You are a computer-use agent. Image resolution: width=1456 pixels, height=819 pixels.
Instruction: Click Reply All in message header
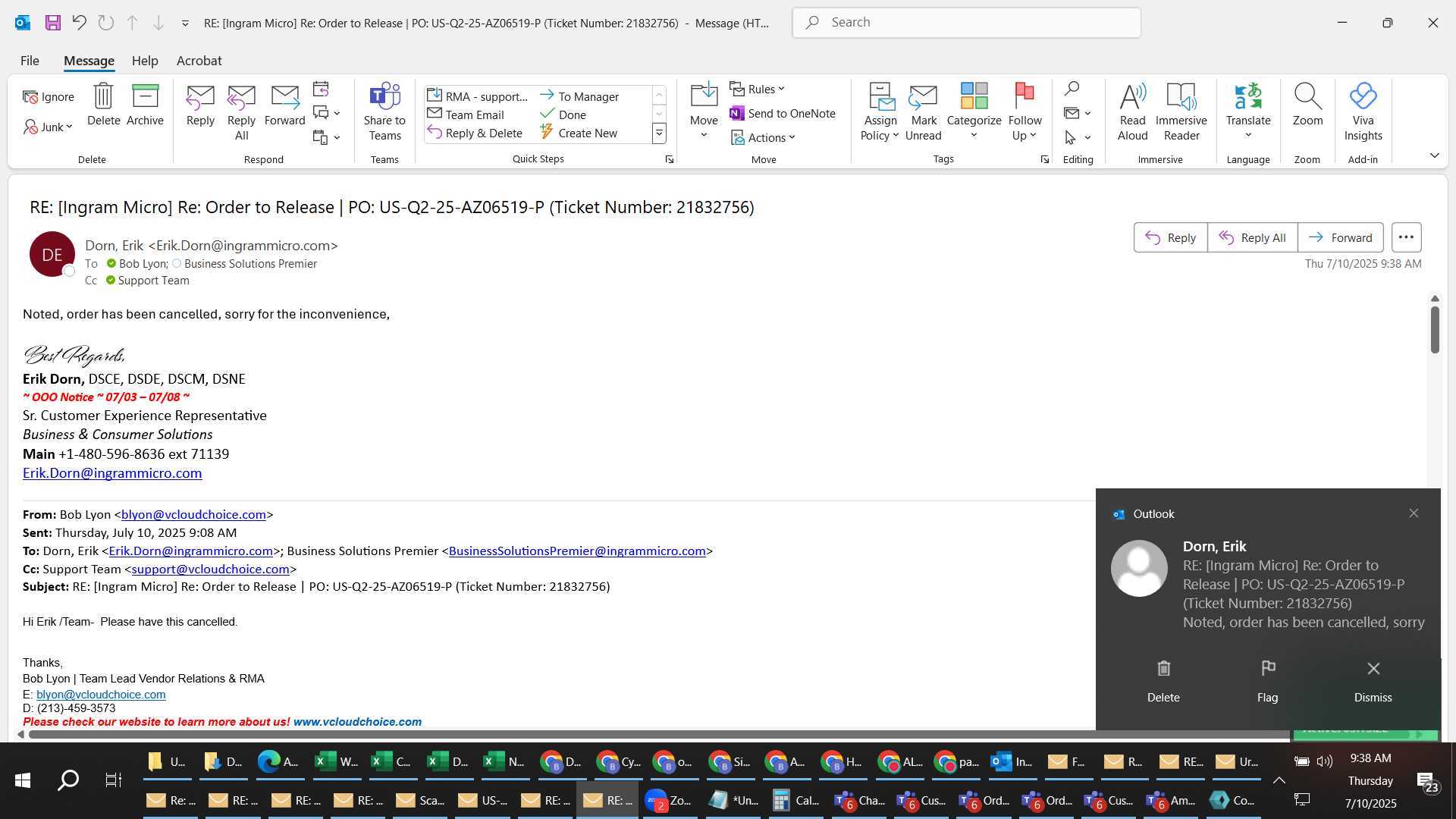point(1252,237)
